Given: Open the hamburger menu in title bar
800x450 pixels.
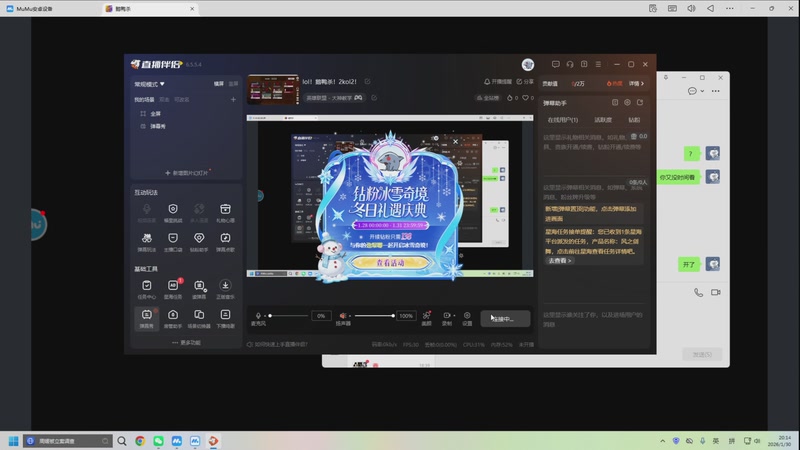Looking at the screenshot, I should [598, 64].
